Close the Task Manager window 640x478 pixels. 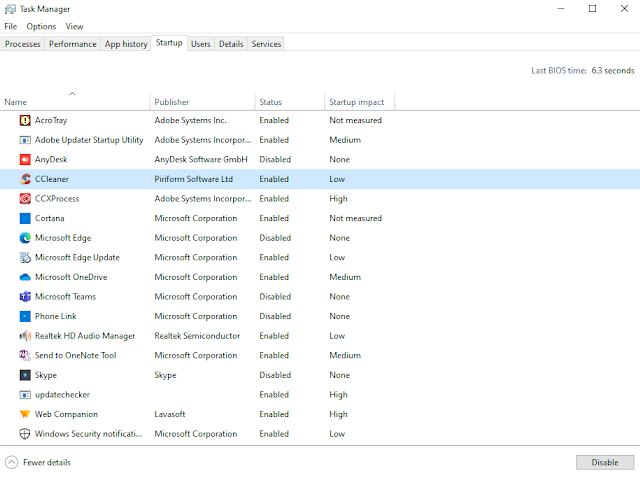point(624,9)
